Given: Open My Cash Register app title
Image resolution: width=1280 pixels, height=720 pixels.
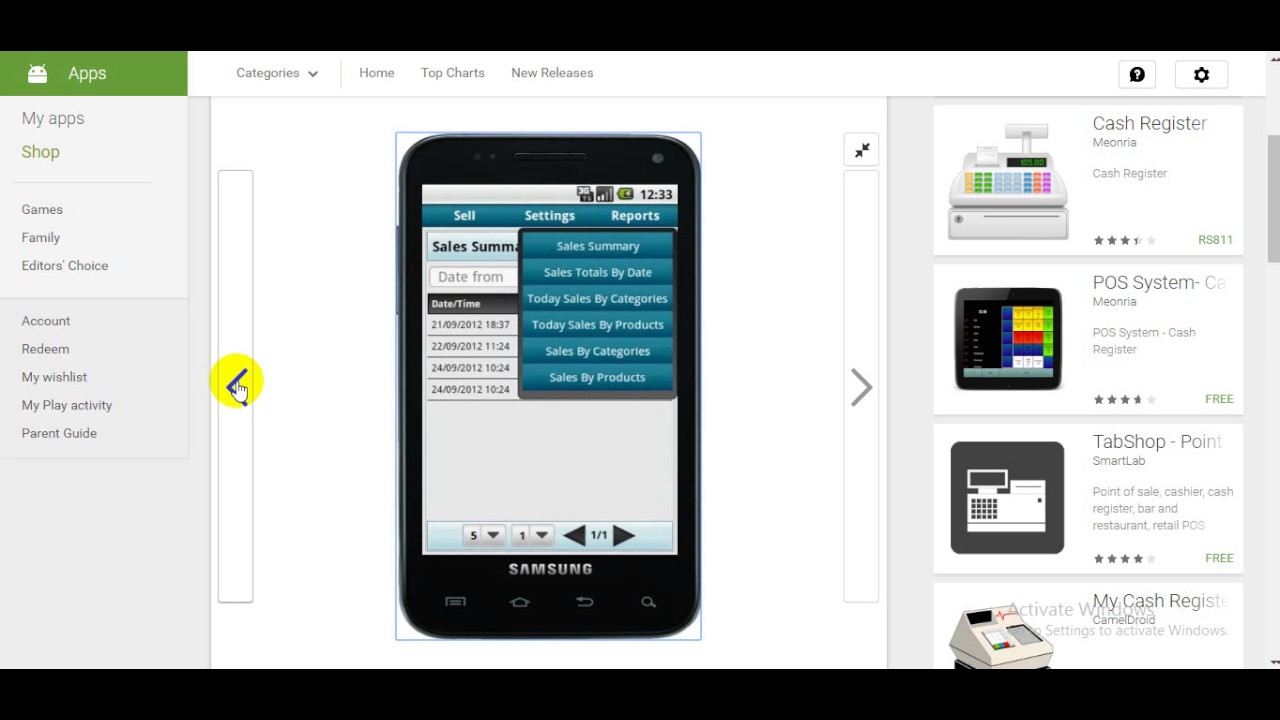Looking at the screenshot, I should [1160, 601].
